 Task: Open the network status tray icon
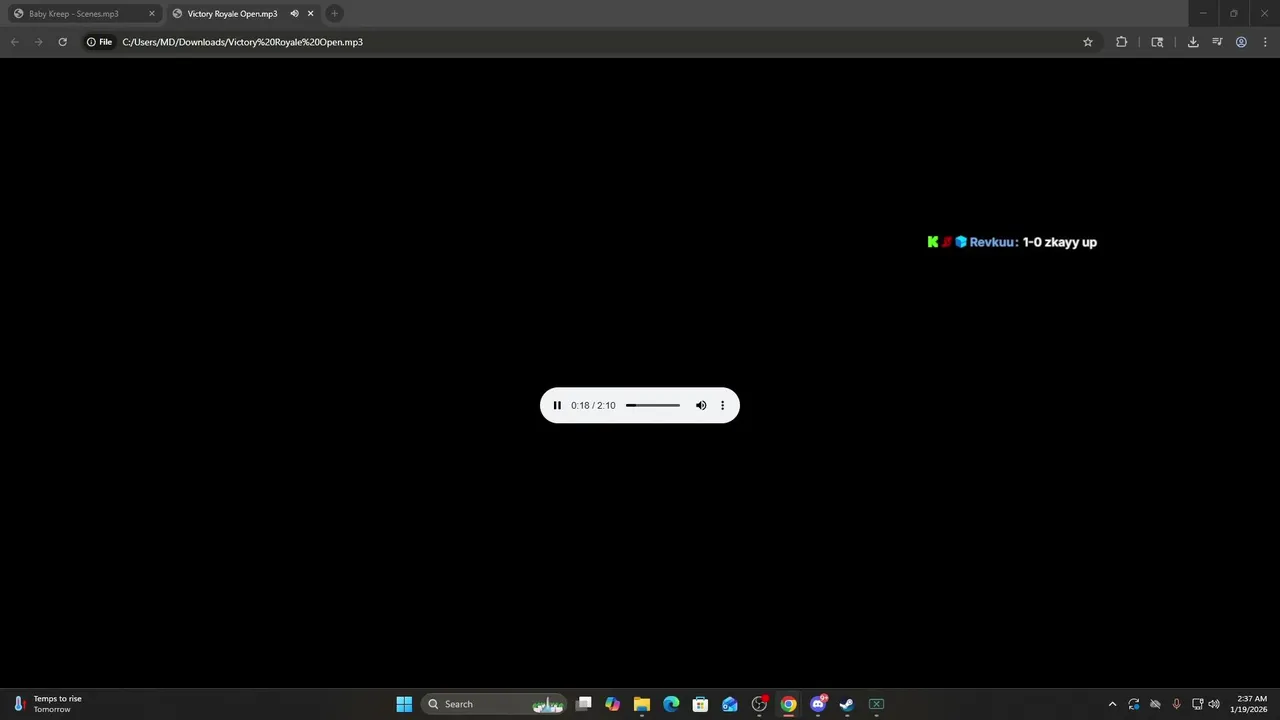tap(1197, 704)
